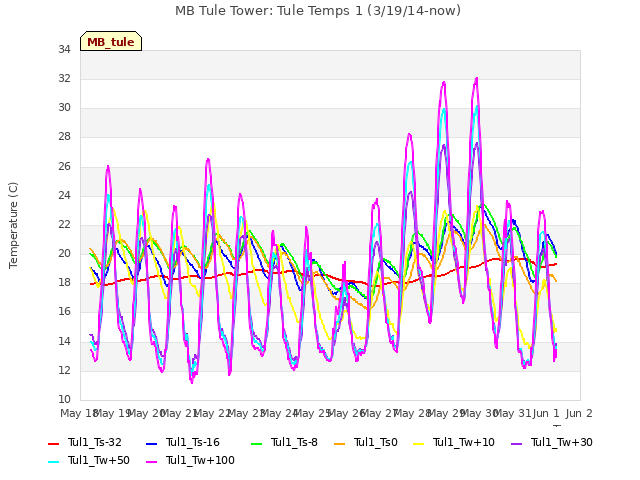The image size is (640, 480).
Task: Select the Tul1_Tw+10 legend entry
Action: point(454,442)
